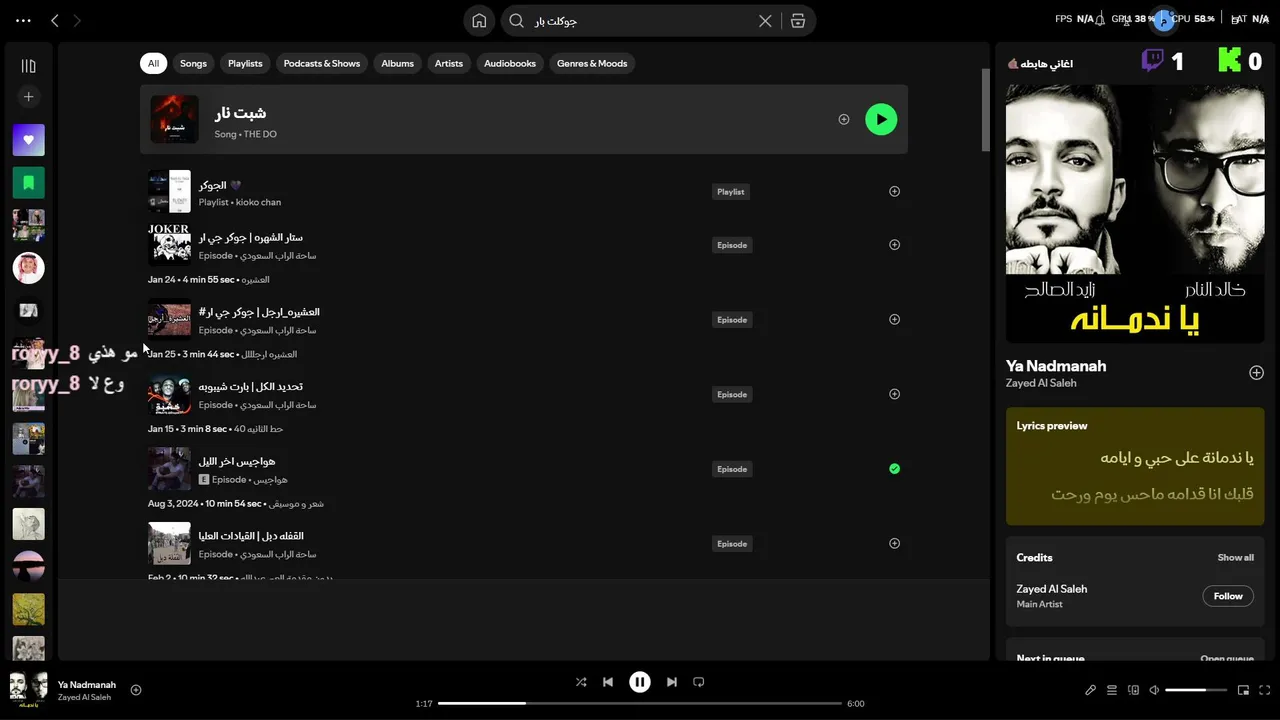1280x720 pixels.
Task: Click Open queue link
Action: tap(1227, 659)
